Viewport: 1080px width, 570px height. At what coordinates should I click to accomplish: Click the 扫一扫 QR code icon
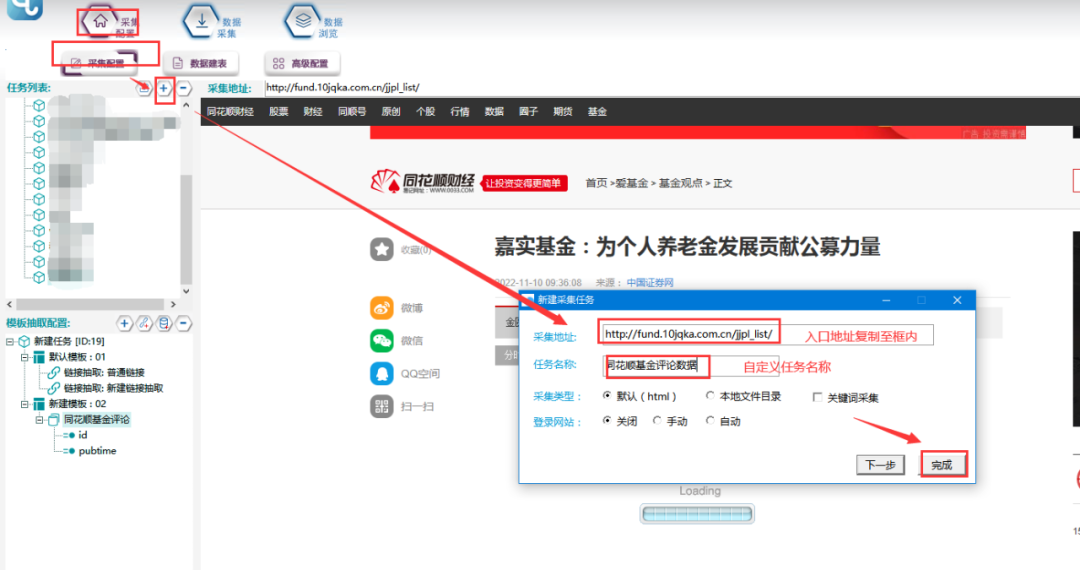382,406
